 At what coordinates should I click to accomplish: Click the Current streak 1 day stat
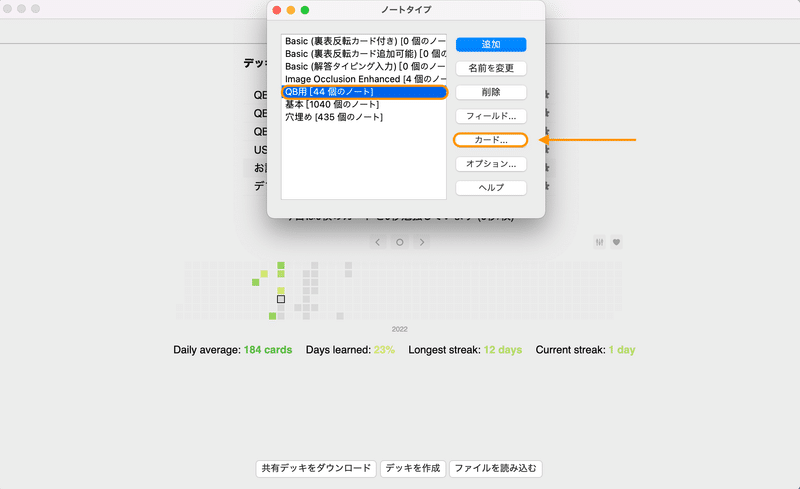point(585,350)
